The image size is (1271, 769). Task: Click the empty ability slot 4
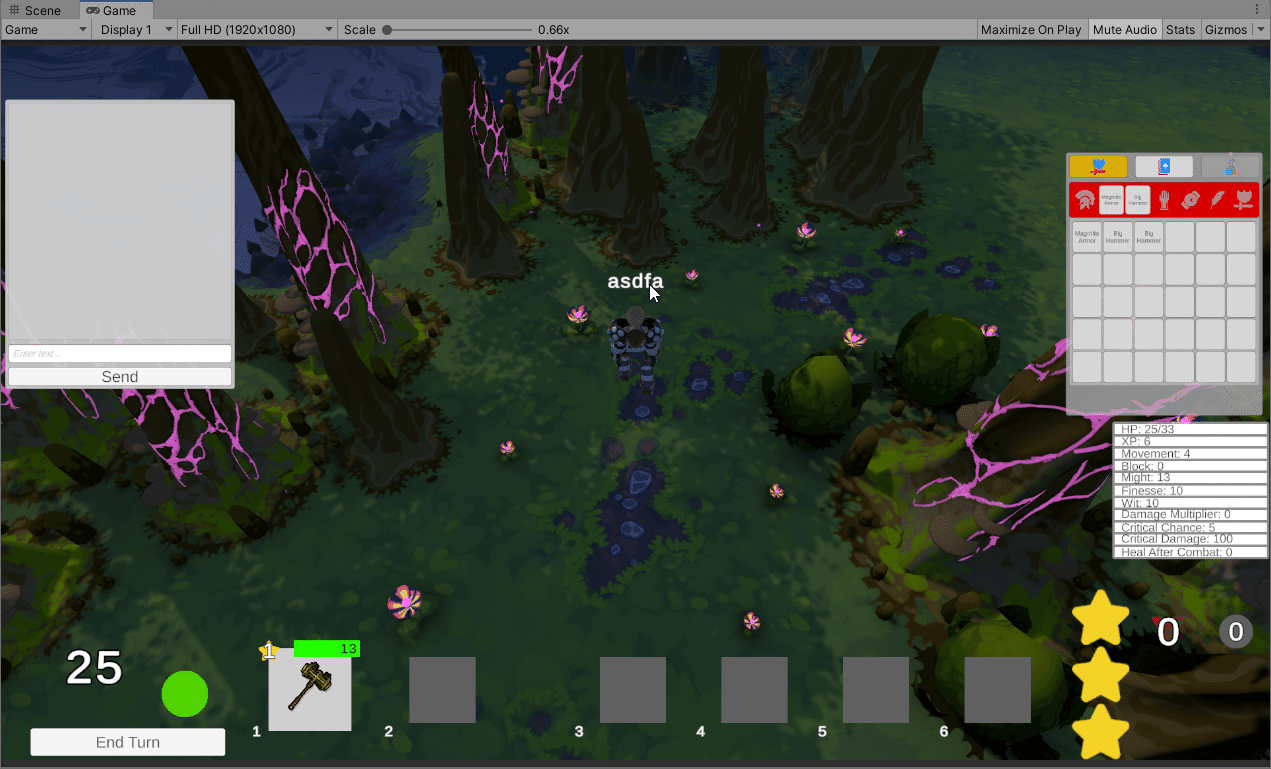(754, 690)
